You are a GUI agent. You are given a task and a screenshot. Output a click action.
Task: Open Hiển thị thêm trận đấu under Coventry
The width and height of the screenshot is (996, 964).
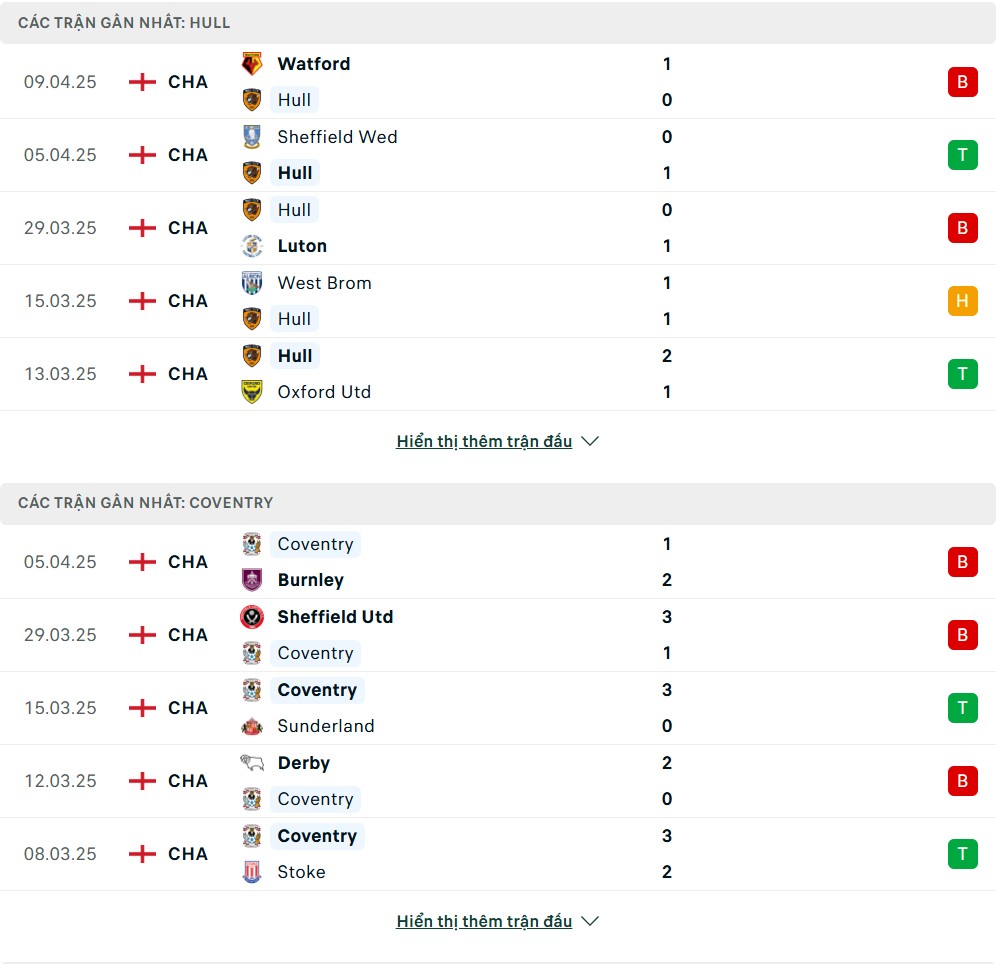(x=484, y=921)
